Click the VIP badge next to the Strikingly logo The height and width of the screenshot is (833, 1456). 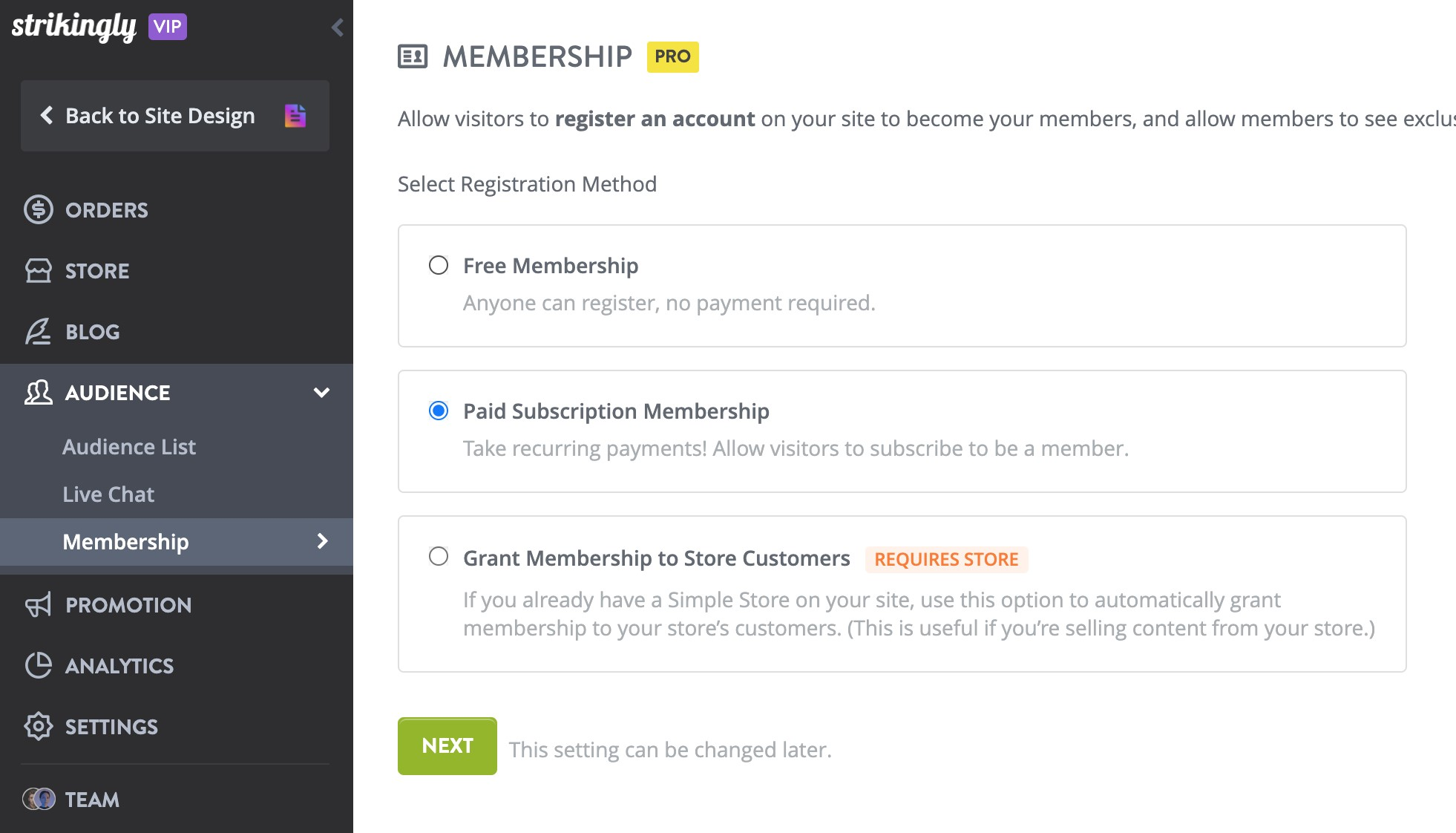(167, 26)
